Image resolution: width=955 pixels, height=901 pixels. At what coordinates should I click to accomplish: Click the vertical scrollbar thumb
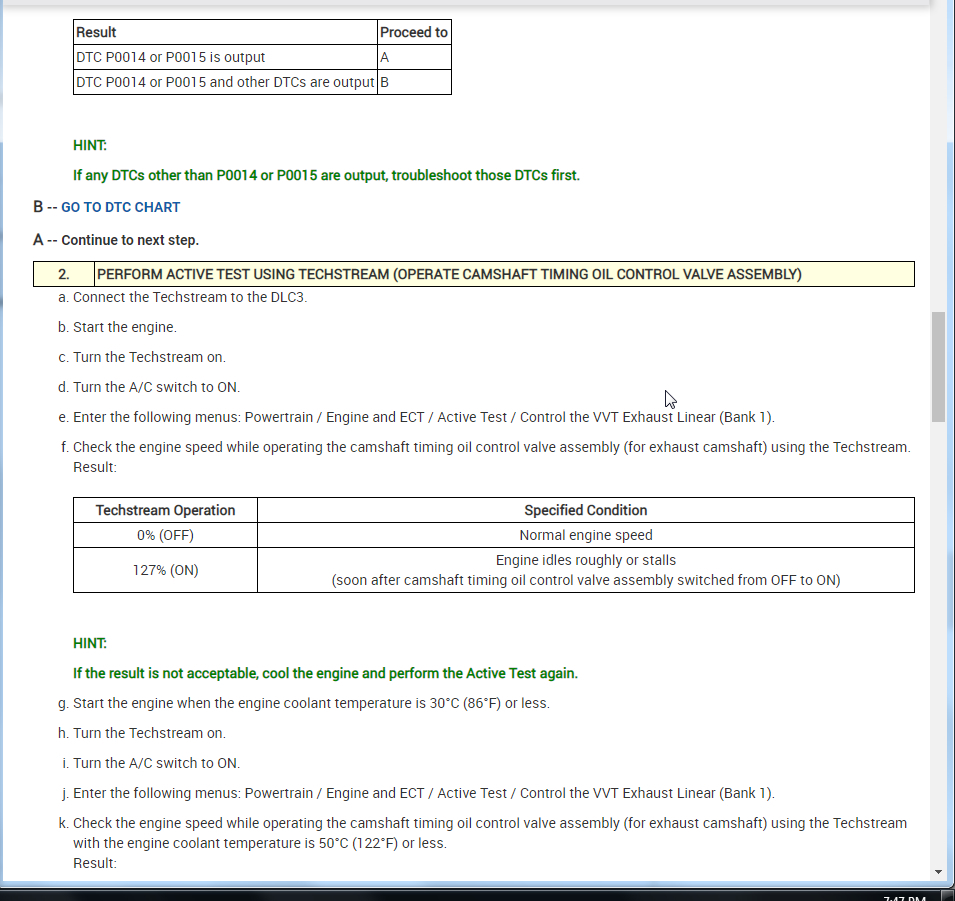pyautogui.click(x=938, y=367)
